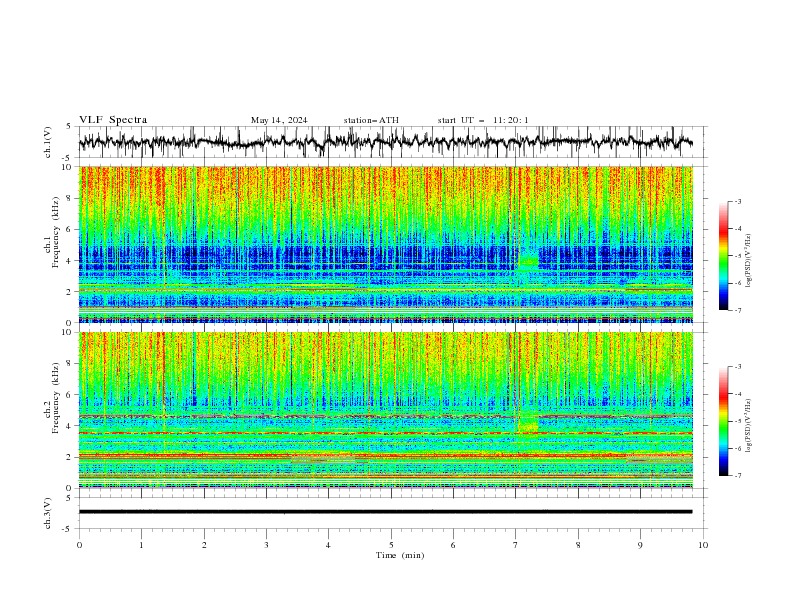The image size is (792, 612).
Task: Click the "Time (min)" x-axis label
Action: 400,555
